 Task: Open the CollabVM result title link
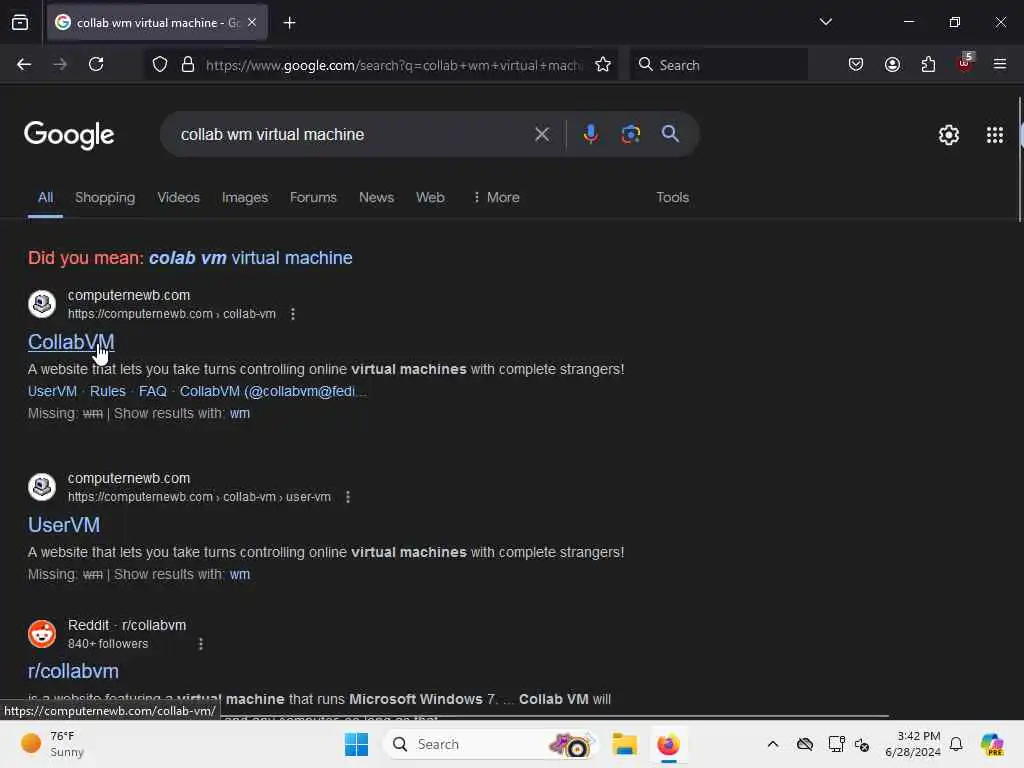71,342
